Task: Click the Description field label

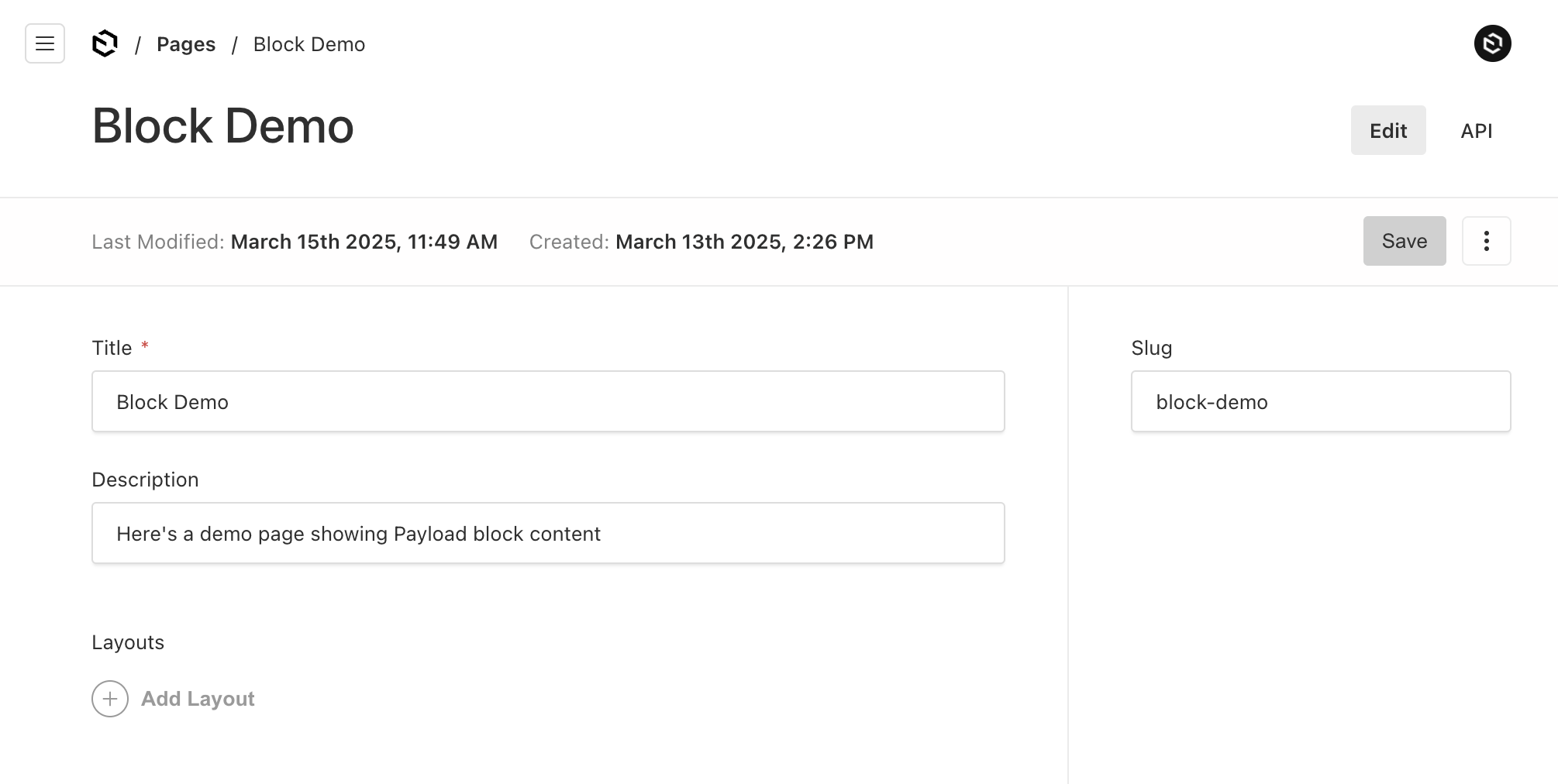Action: click(x=145, y=480)
